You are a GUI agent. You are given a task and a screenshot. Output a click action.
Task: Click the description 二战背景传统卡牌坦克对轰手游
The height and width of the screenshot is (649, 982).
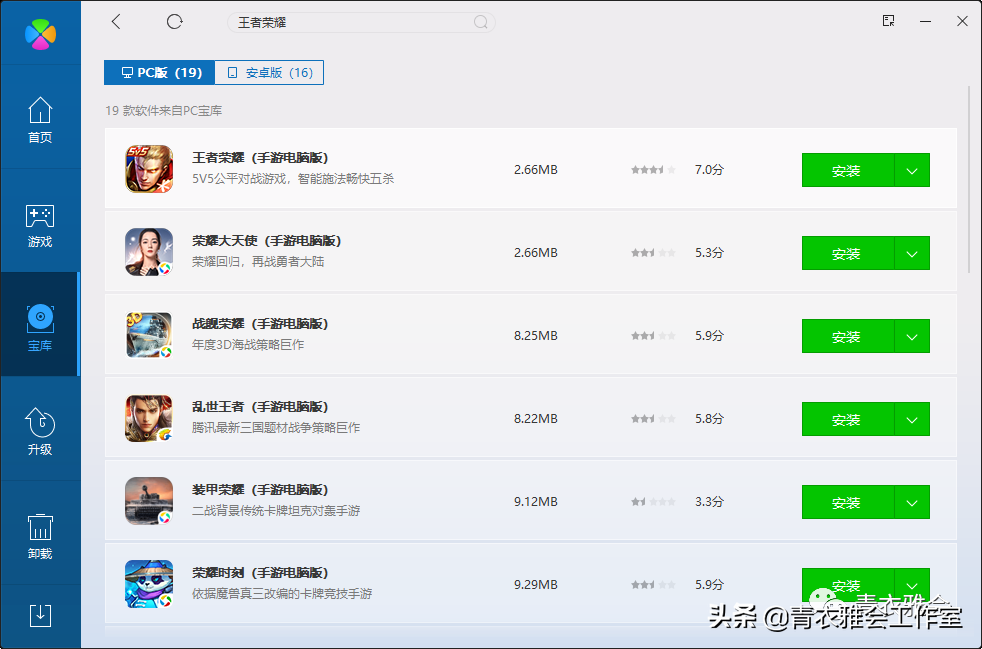(x=276, y=511)
